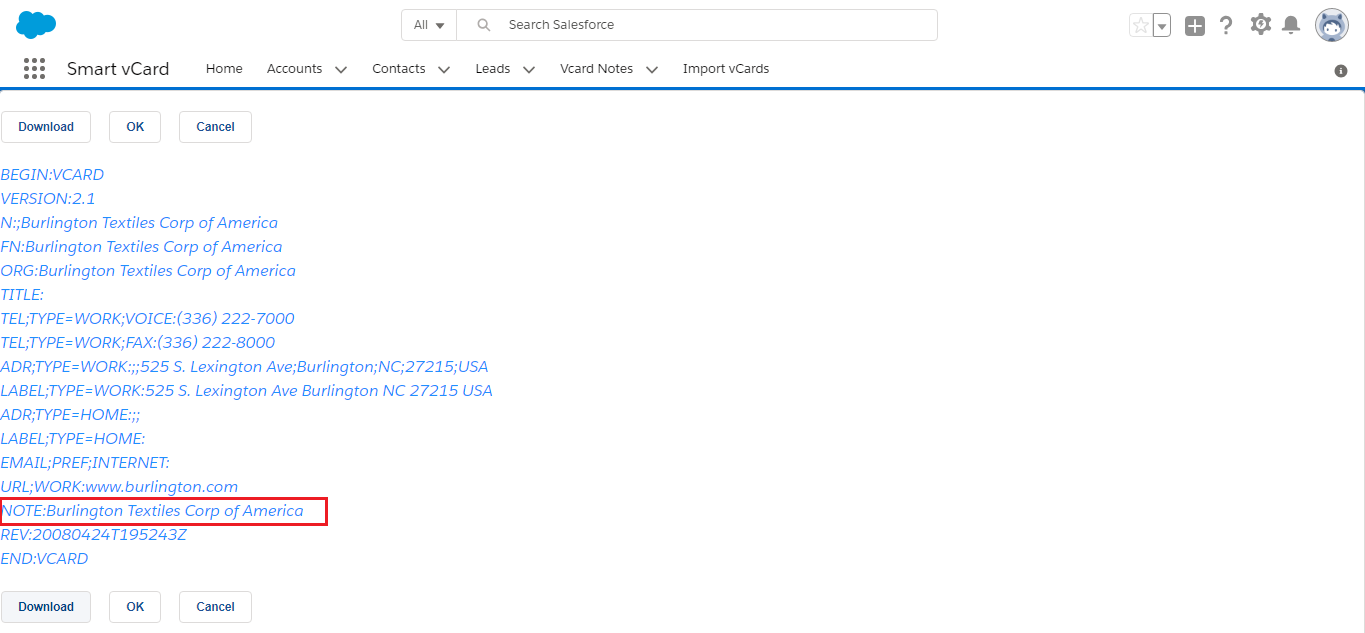Click the top OK button

click(x=135, y=127)
